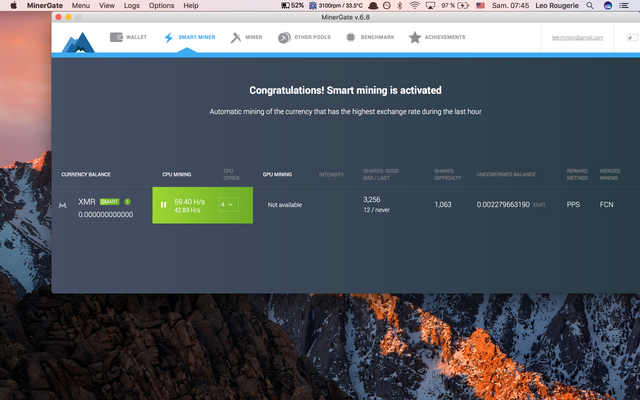Click the MinerGate mountain logo
The image size is (640, 400).
tap(78, 42)
